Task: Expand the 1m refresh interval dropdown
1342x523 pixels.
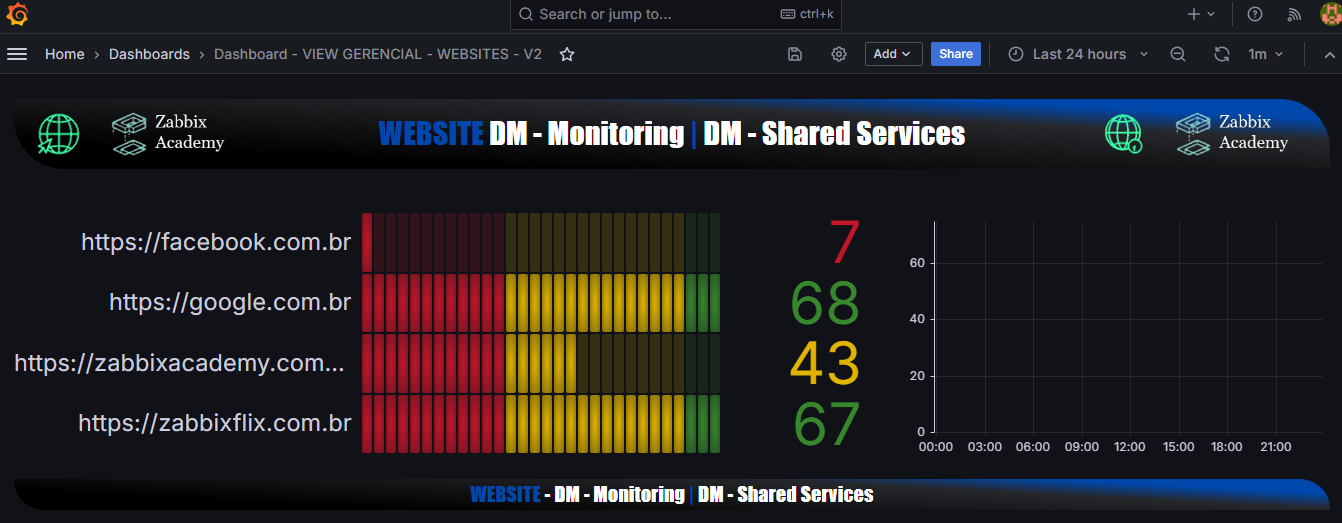Action: [x=1266, y=54]
